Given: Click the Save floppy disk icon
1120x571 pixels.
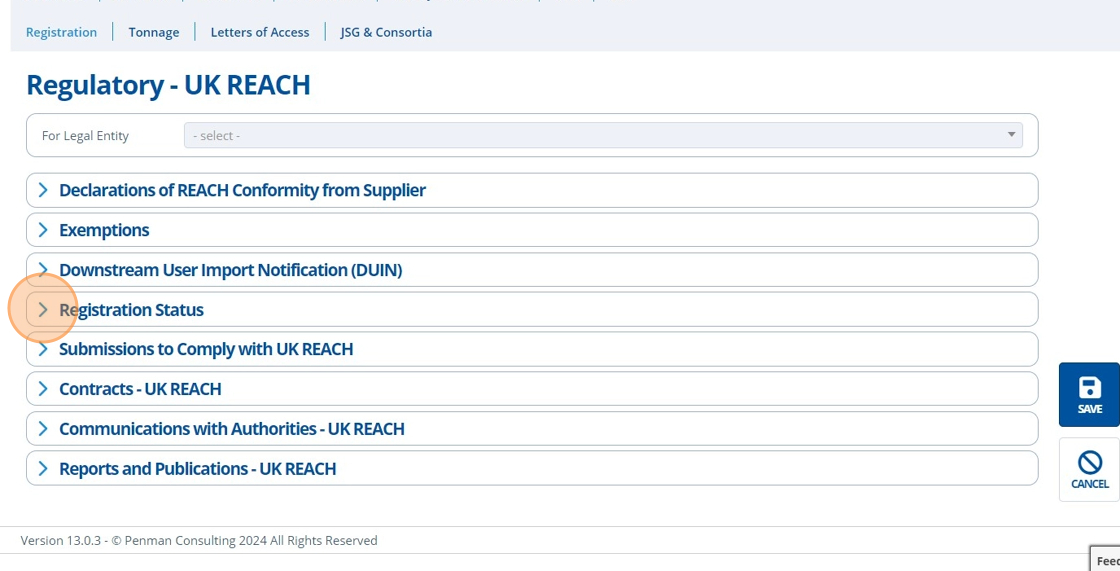Looking at the screenshot, I should tap(1089, 388).
